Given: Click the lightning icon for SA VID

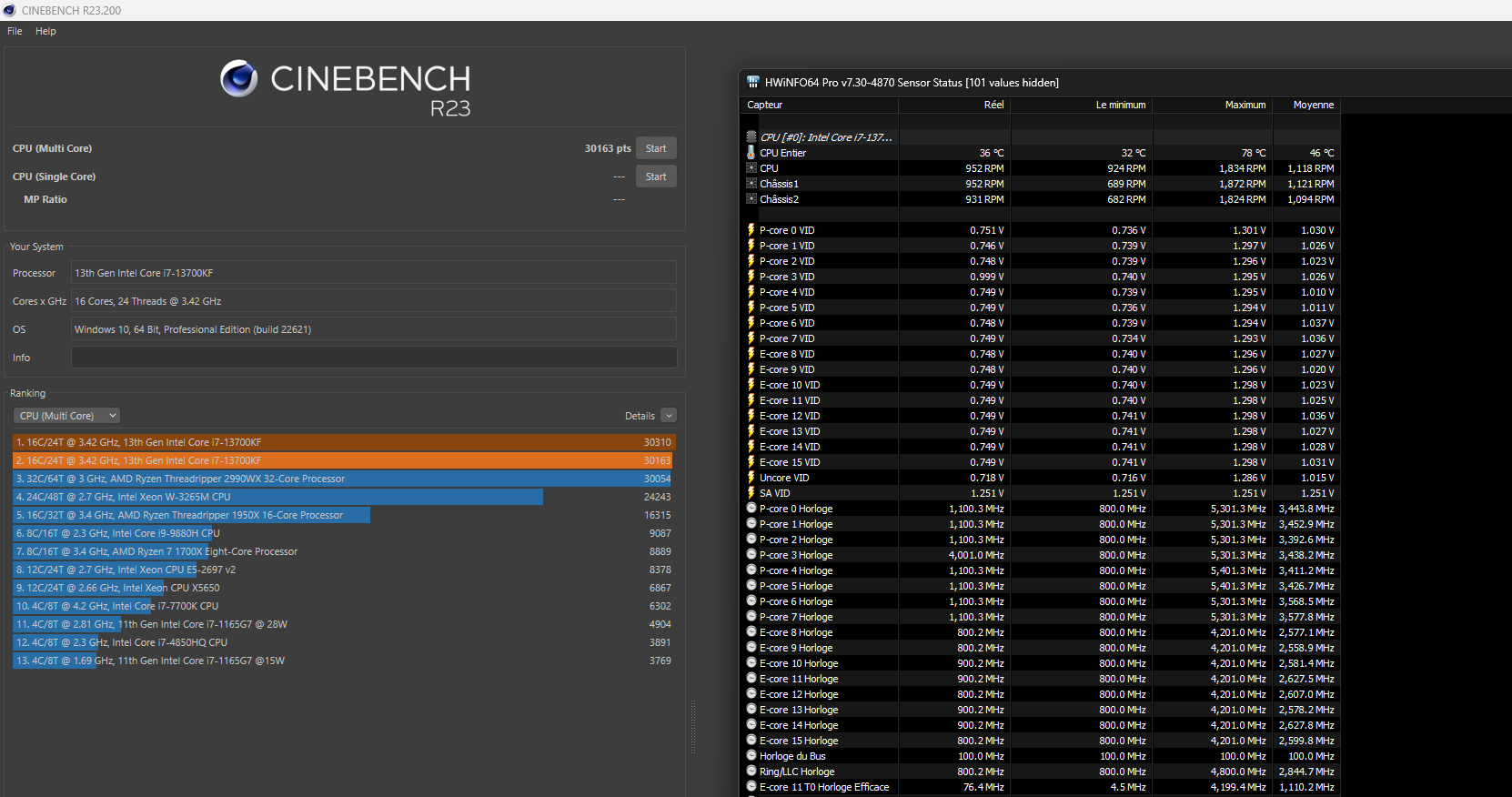Looking at the screenshot, I should [x=751, y=493].
